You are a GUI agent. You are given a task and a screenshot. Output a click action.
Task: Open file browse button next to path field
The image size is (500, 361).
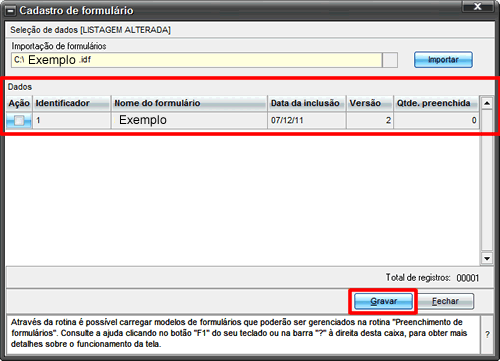[x=390, y=60]
